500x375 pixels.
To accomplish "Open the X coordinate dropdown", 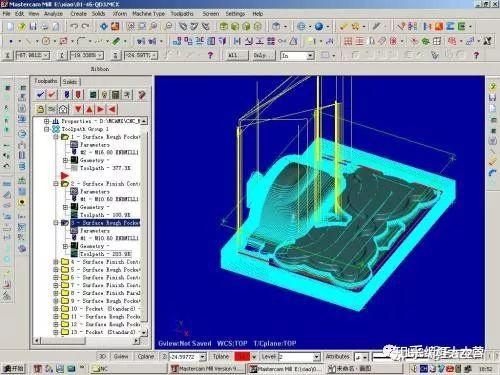I will pyautogui.click(x=46, y=55).
